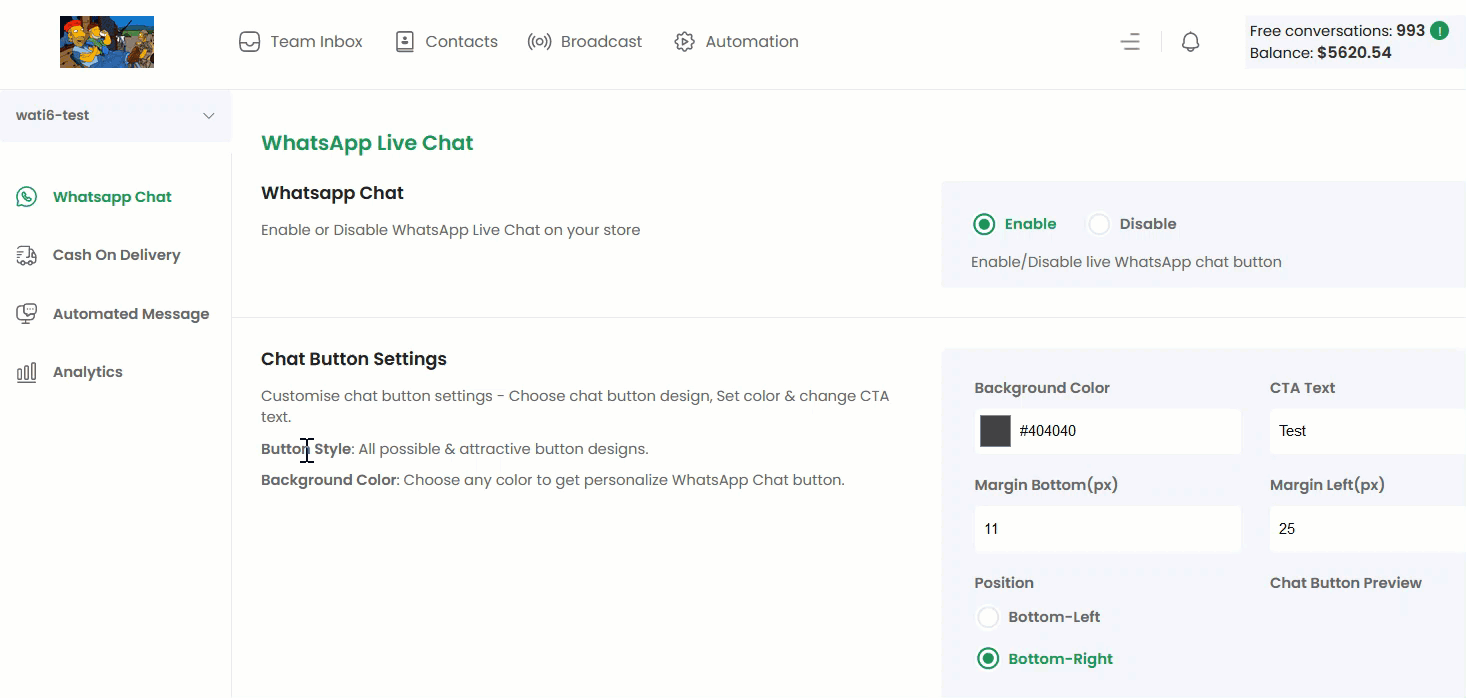
Task: Click the Cash On Delivery truck icon
Action: tap(27, 255)
